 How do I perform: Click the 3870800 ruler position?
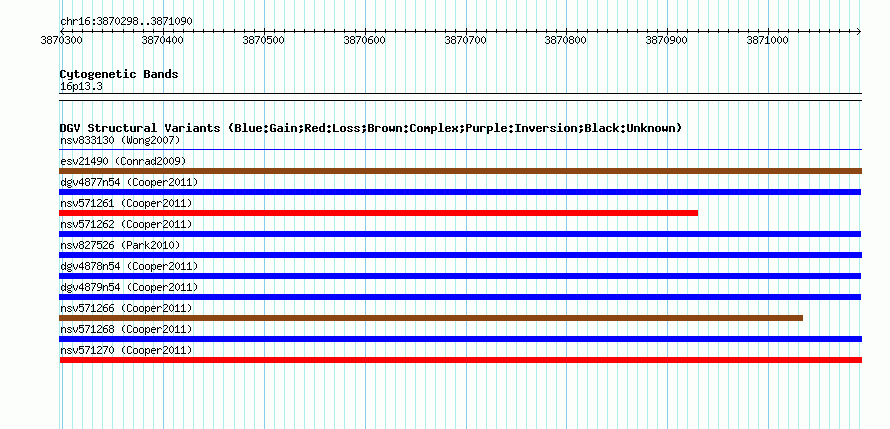coord(566,41)
